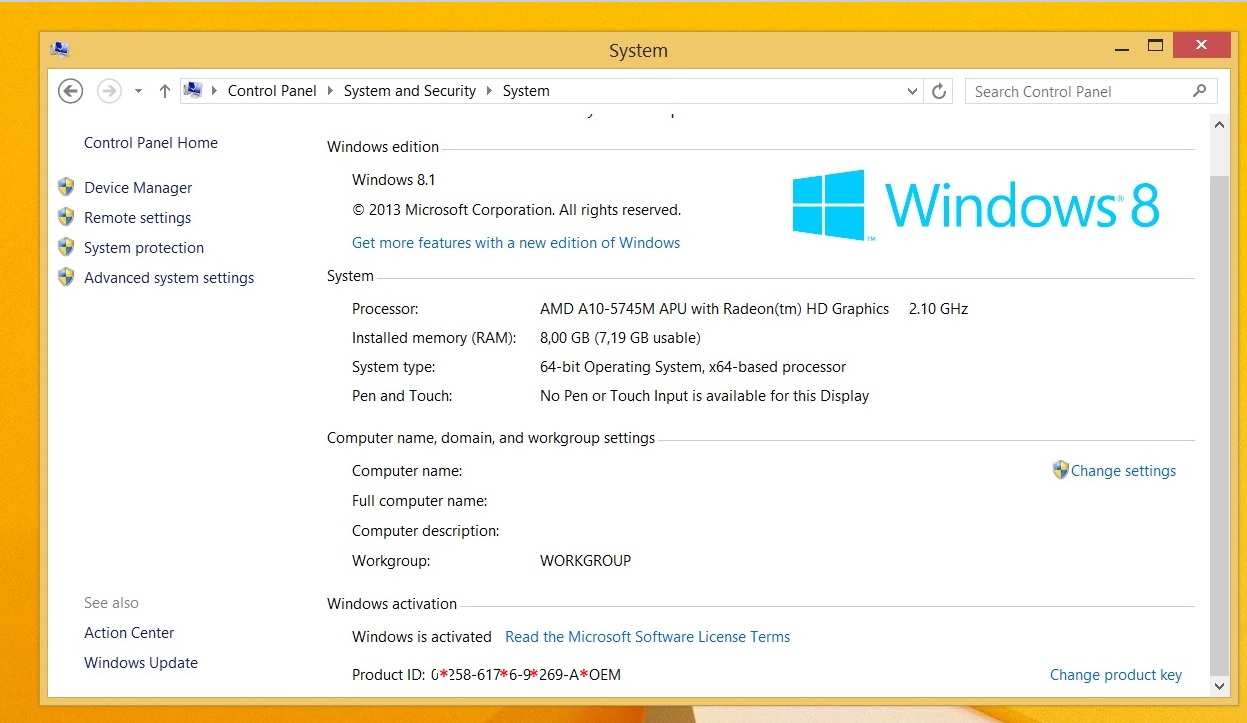This screenshot has height=723, width=1247.
Task: Click the shield icon beside Change settings
Action: pyautogui.click(x=1060, y=470)
